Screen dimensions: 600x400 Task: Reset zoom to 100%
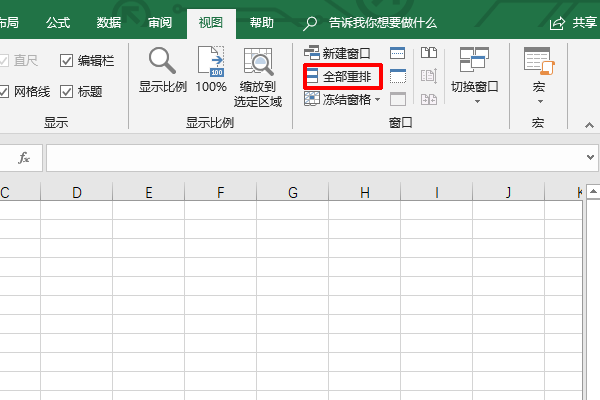pyautogui.click(x=211, y=72)
